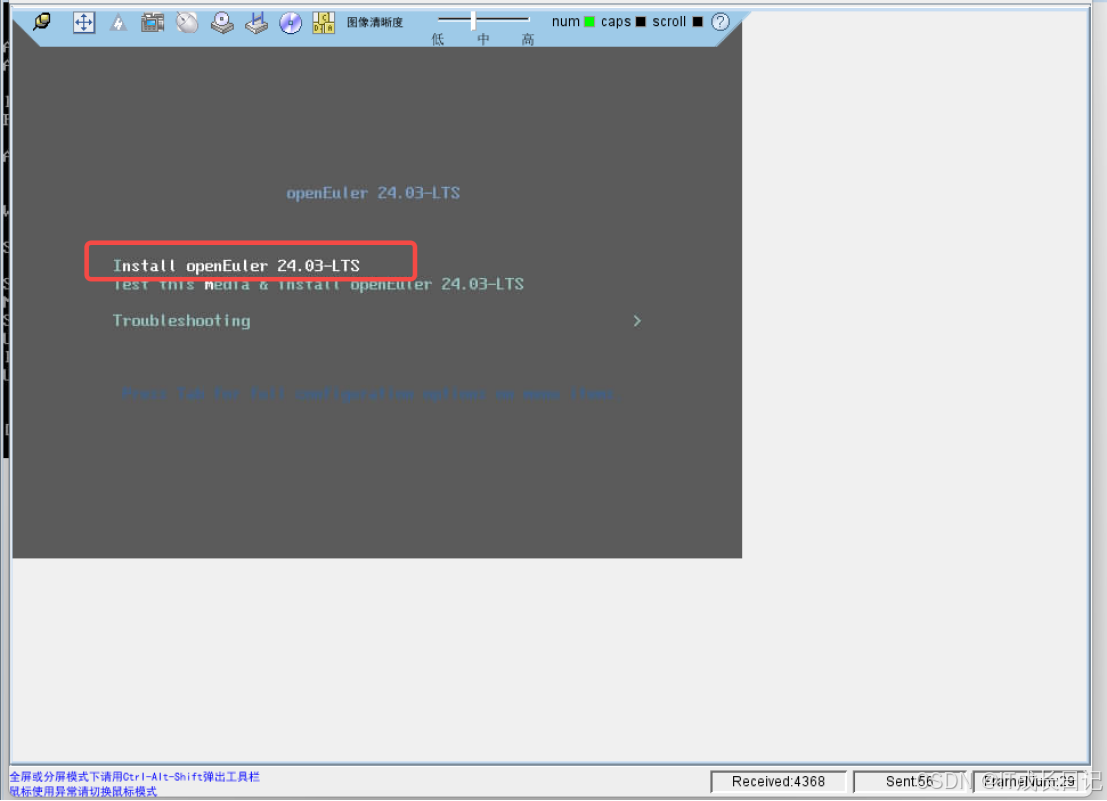This screenshot has height=801, width=1107.
Task: Click the openEuler 24.03-LTS title text
Action: (x=373, y=193)
